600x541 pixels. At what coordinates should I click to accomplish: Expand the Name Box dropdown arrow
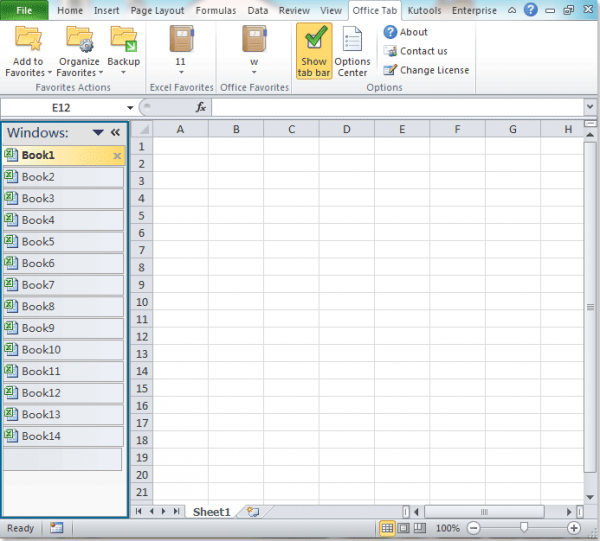pos(130,108)
